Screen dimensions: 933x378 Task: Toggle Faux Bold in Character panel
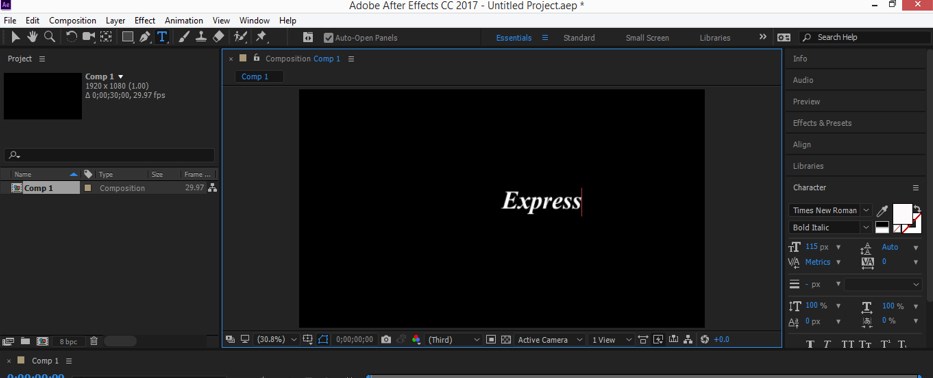point(810,345)
